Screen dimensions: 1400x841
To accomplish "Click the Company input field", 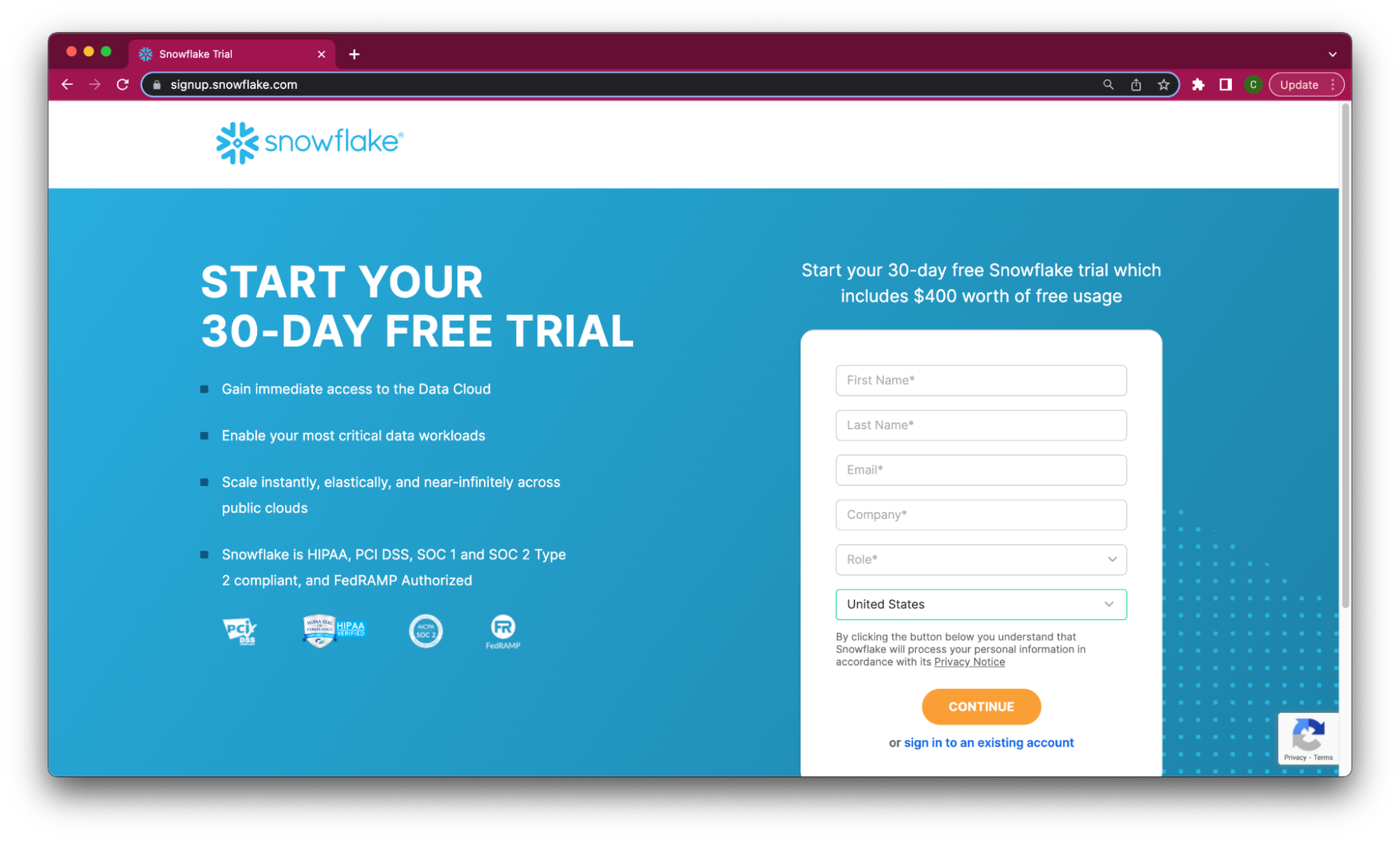I will tap(981, 514).
